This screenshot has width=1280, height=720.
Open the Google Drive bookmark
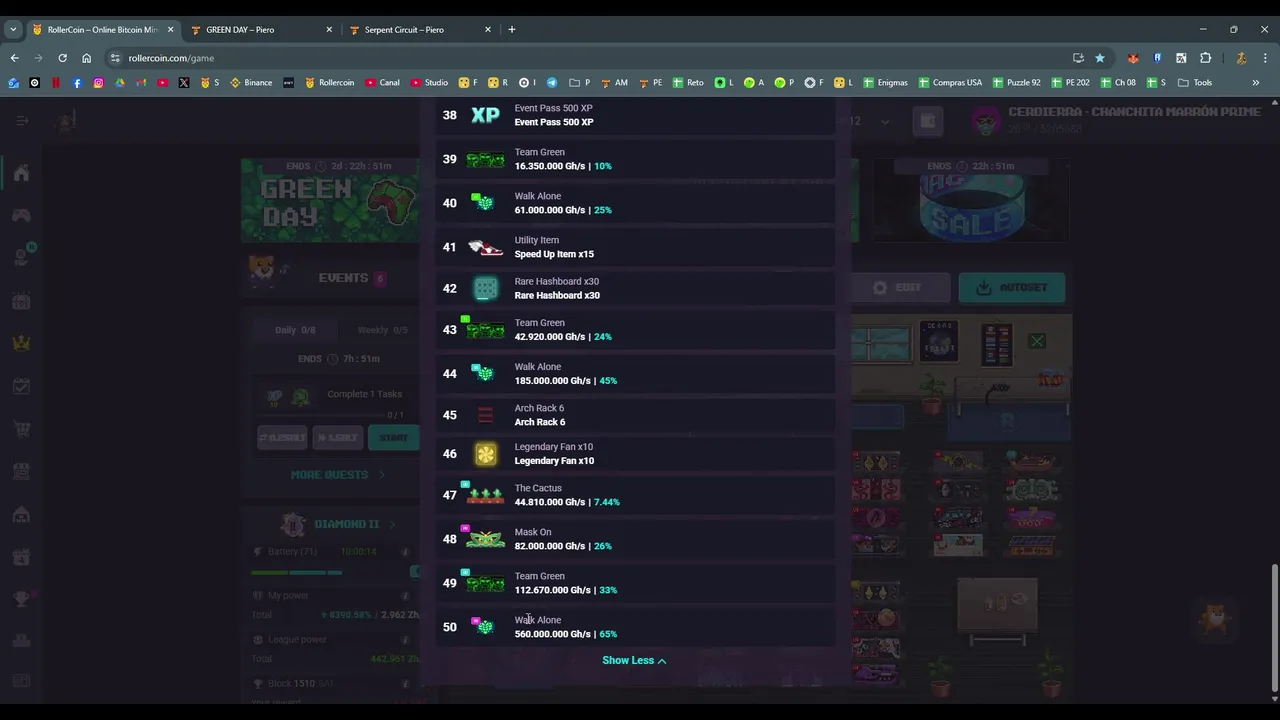point(120,83)
